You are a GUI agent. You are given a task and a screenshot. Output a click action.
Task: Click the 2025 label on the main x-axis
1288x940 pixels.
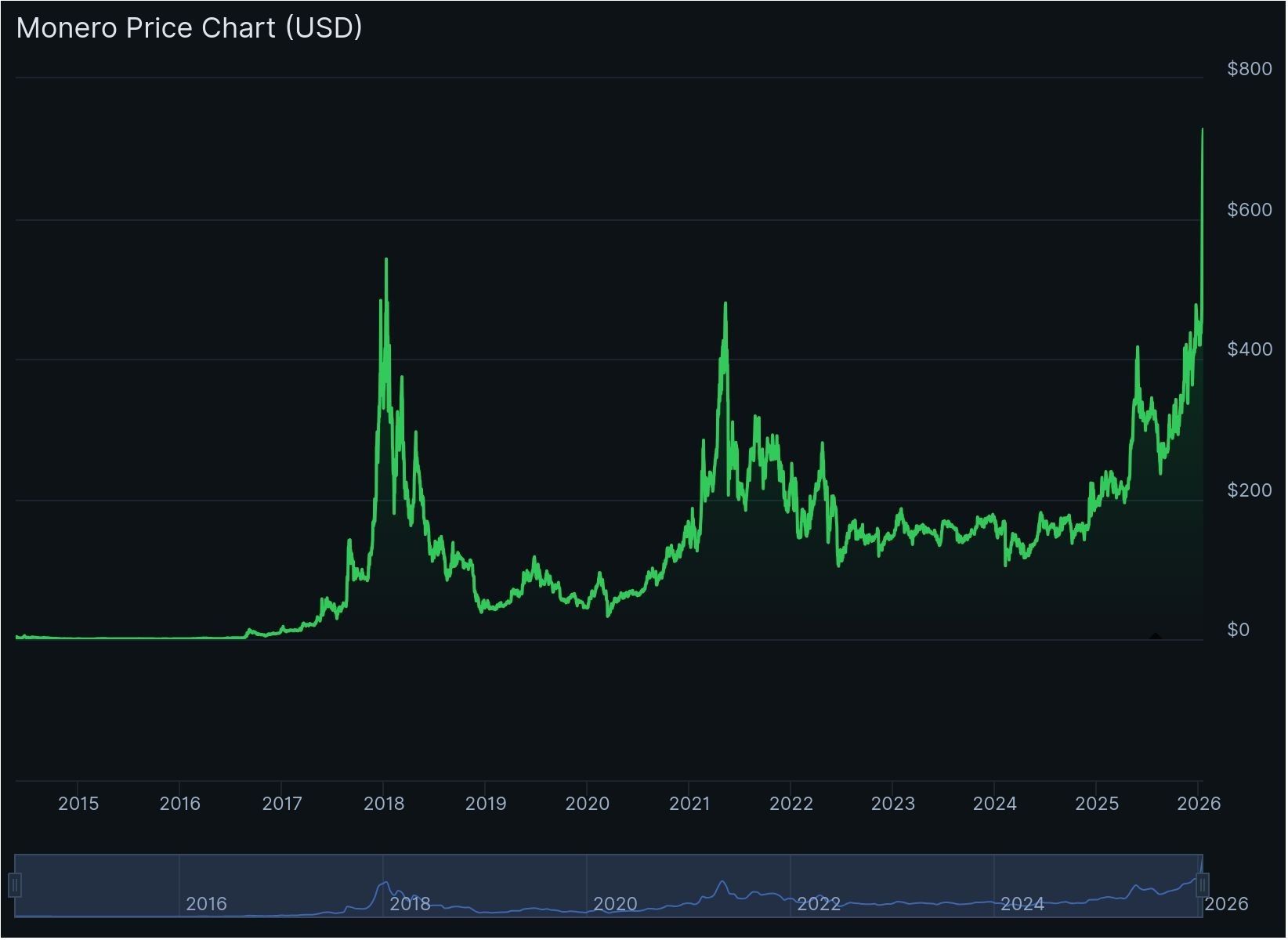click(x=1097, y=804)
